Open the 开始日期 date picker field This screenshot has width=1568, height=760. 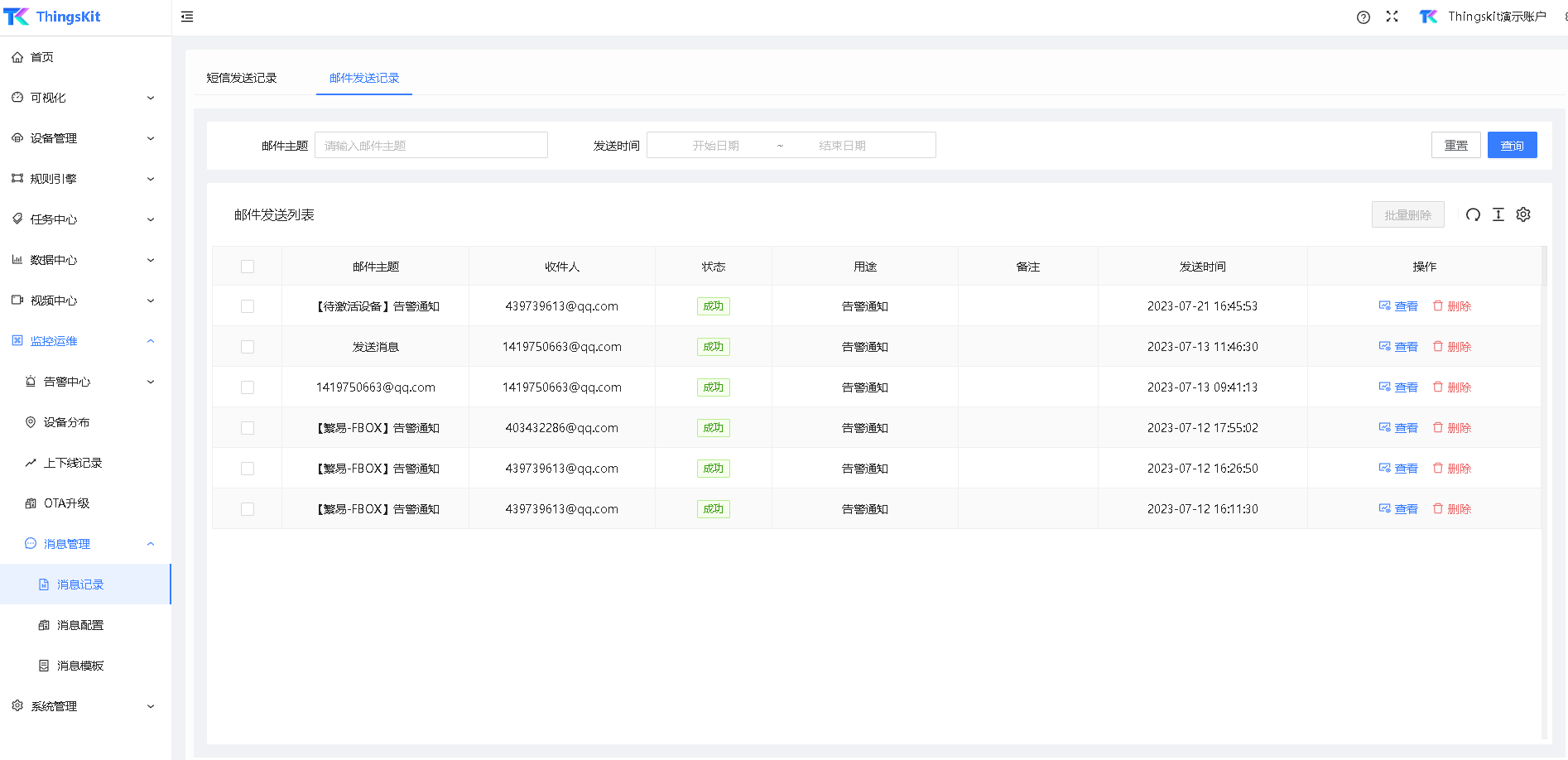[x=715, y=146]
